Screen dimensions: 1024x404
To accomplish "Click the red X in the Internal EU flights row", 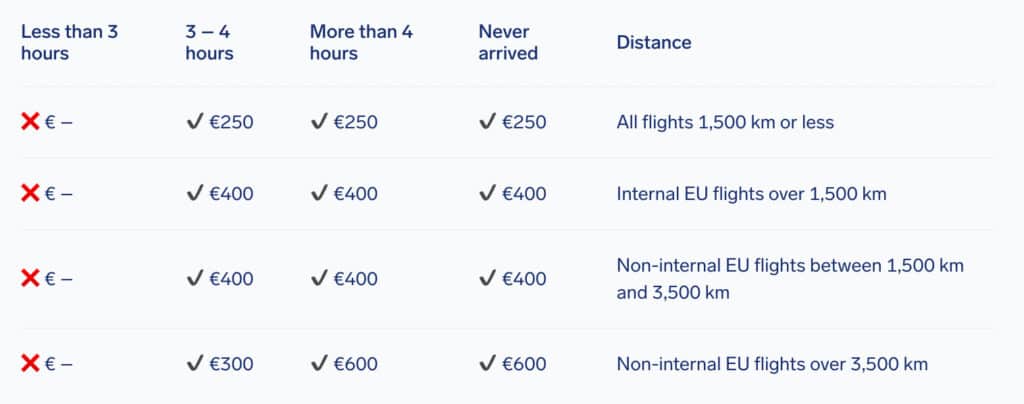I will [x=30, y=193].
